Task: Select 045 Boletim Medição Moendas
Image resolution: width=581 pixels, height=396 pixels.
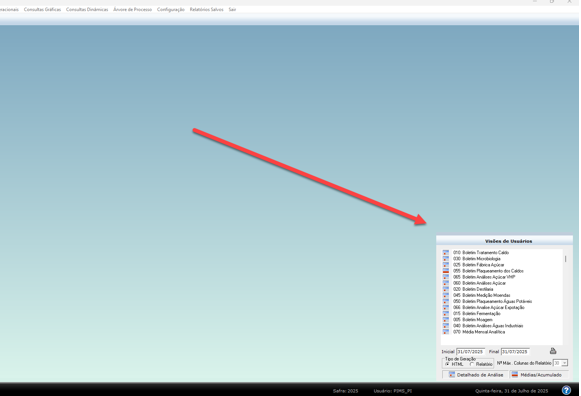Action: [482, 295]
